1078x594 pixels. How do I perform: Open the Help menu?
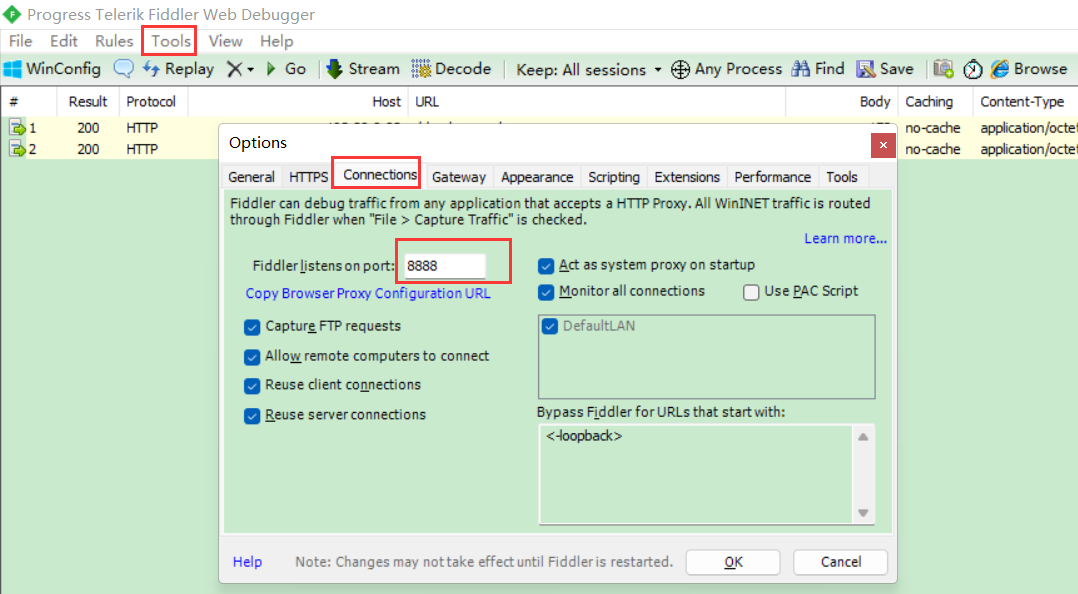tap(276, 41)
